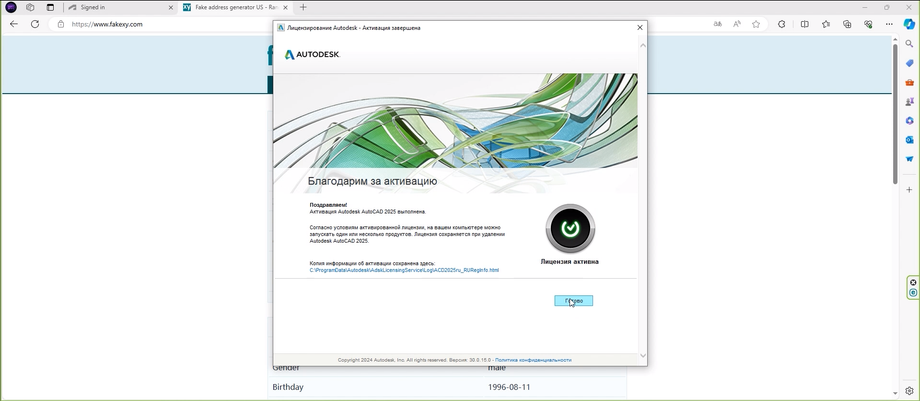Close the Autodesk licensing dialog
The width and height of the screenshot is (920, 401).
coord(640,27)
